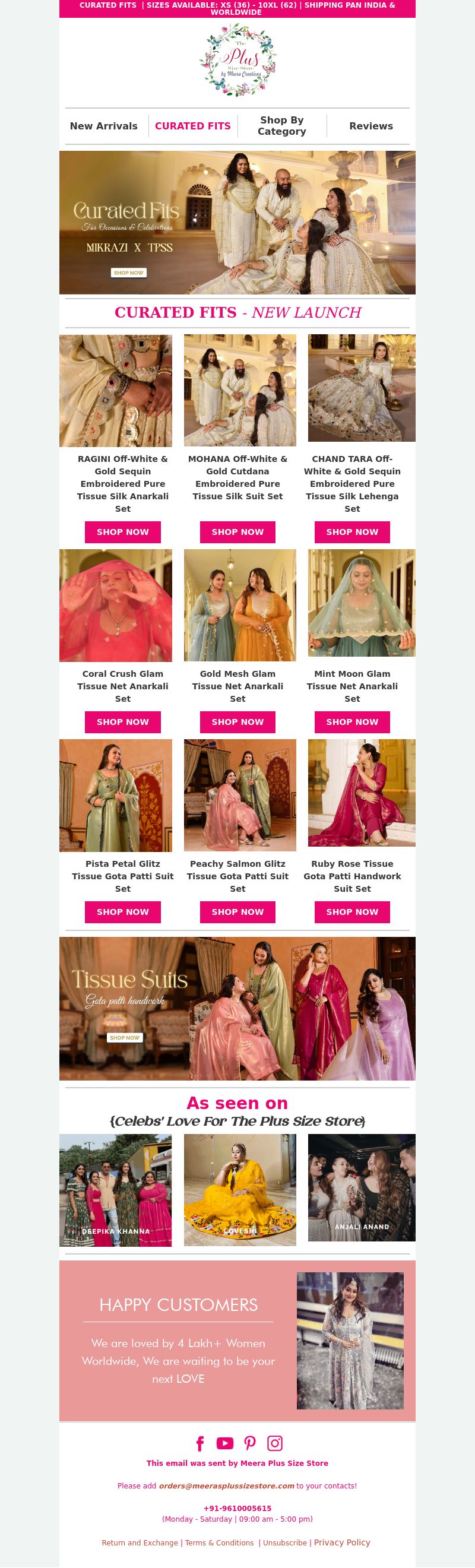This screenshot has width=475, height=1568.
Task: Open the YouTube social icon
Action: (x=224, y=1443)
